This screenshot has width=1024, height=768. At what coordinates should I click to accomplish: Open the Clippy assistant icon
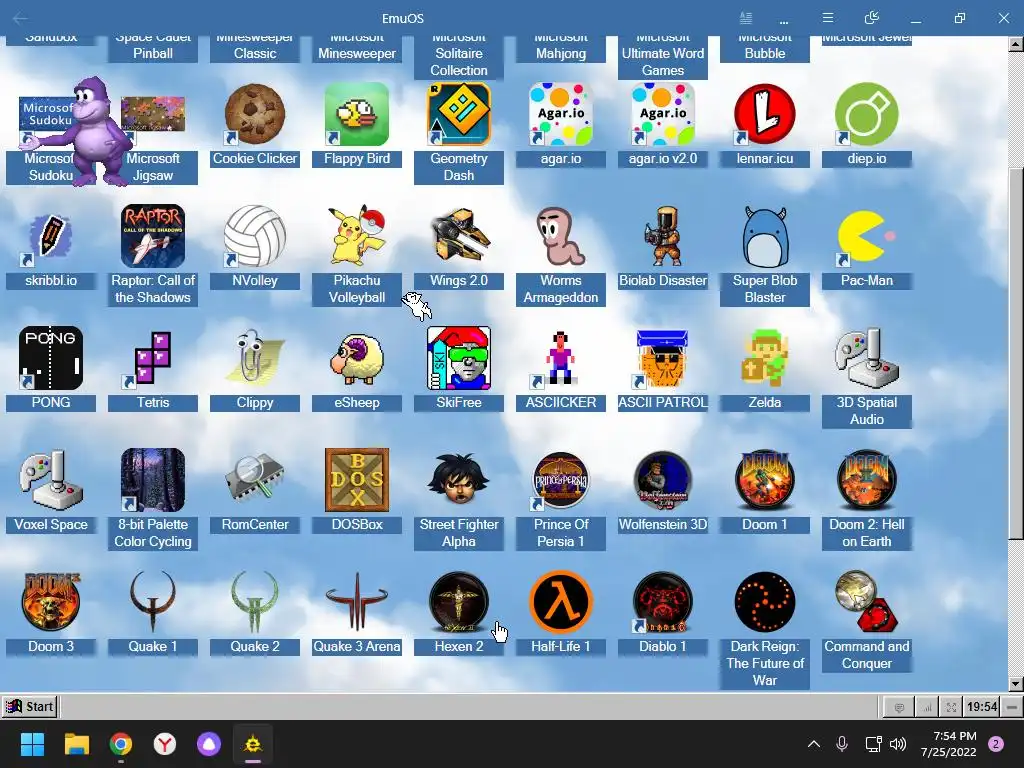[255, 359]
